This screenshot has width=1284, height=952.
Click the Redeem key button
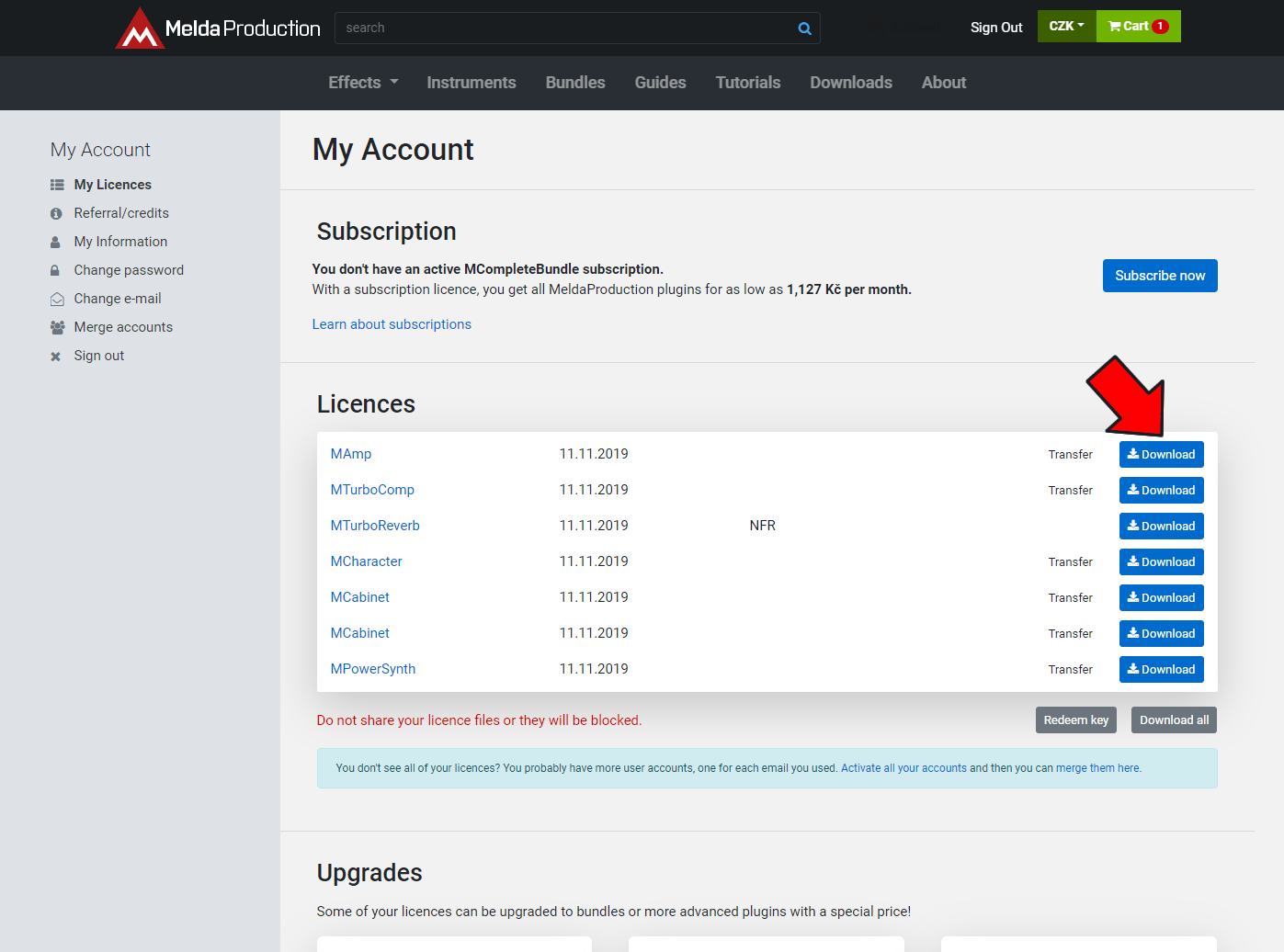click(x=1075, y=720)
